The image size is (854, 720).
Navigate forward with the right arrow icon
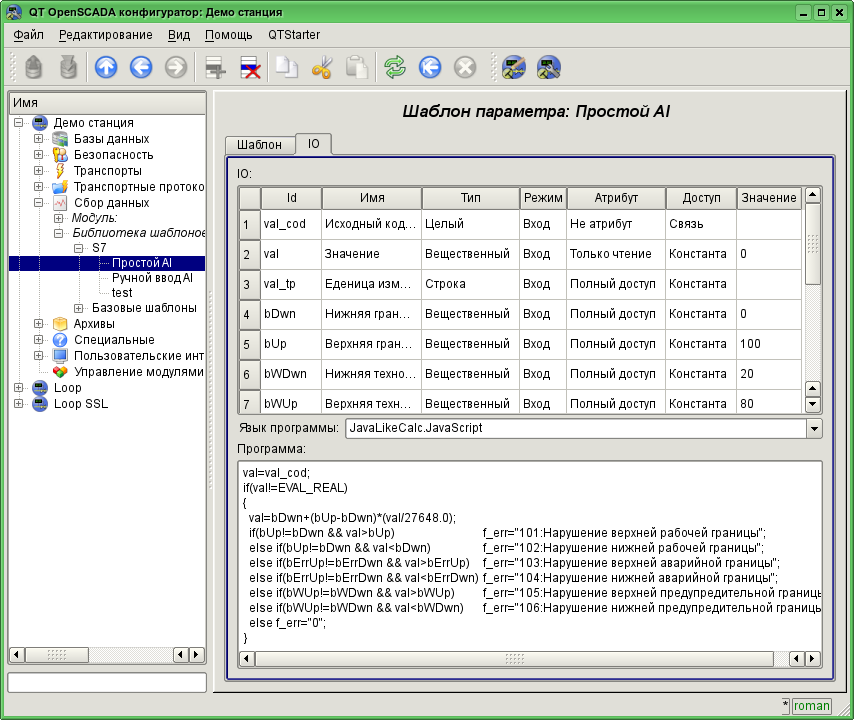pyautogui.click(x=175, y=68)
